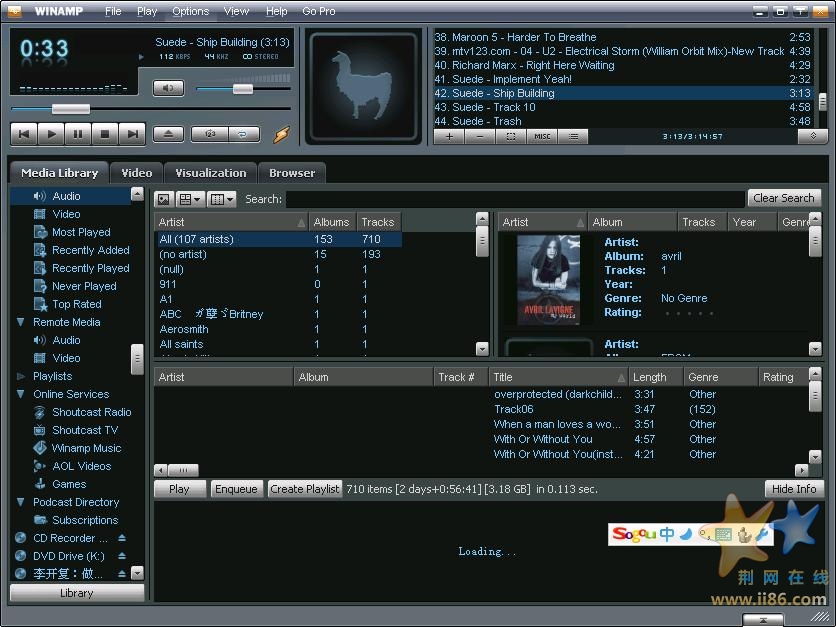Toggle album art view in library
The width and height of the screenshot is (836, 627).
164,199
